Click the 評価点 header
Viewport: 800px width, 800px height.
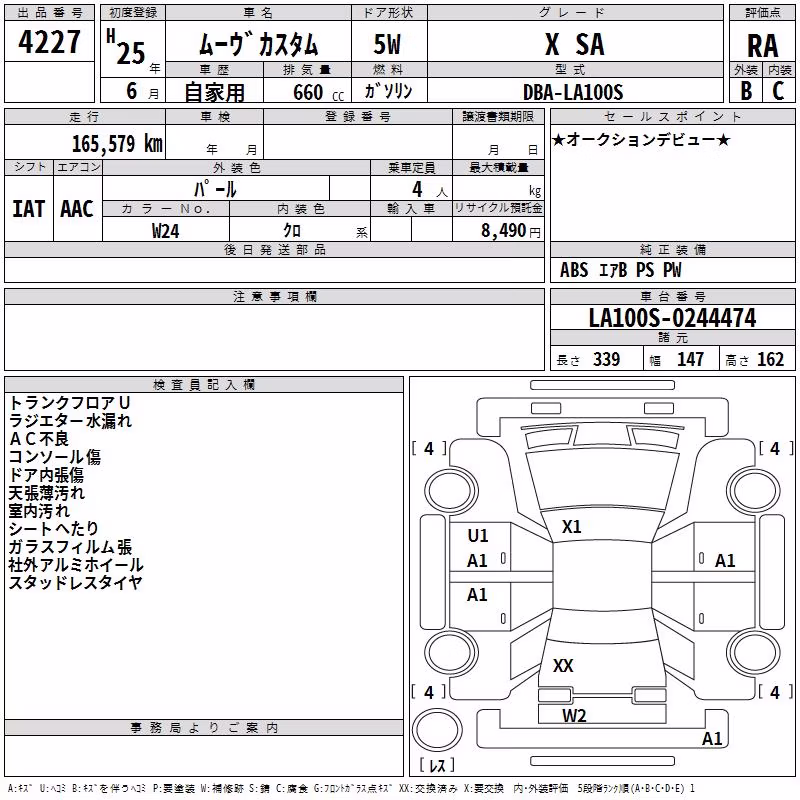pyautogui.click(x=763, y=13)
